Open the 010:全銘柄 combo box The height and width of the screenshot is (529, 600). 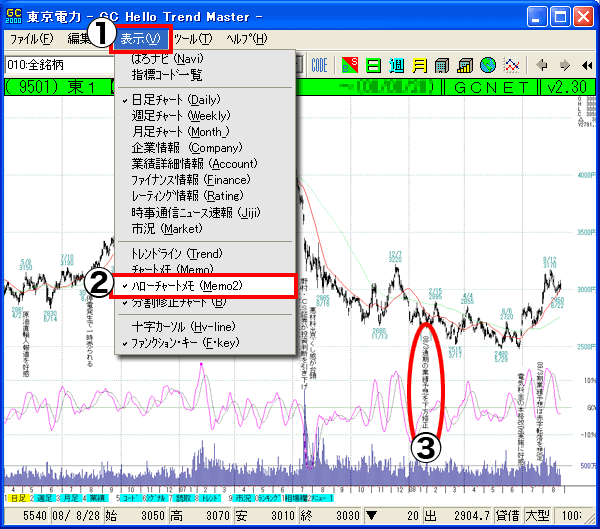[60, 65]
